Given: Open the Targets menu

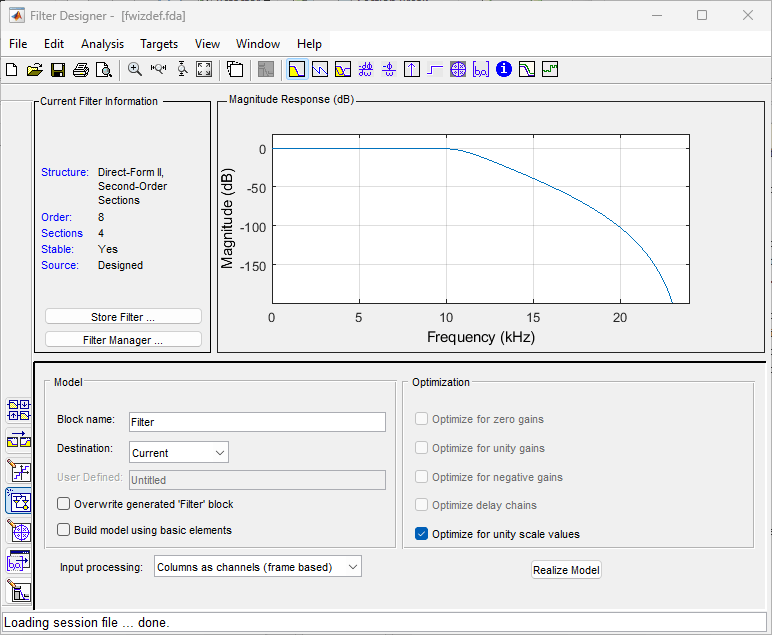Looking at the screenshot, I should pyautogui.click(x=159, y=44).
